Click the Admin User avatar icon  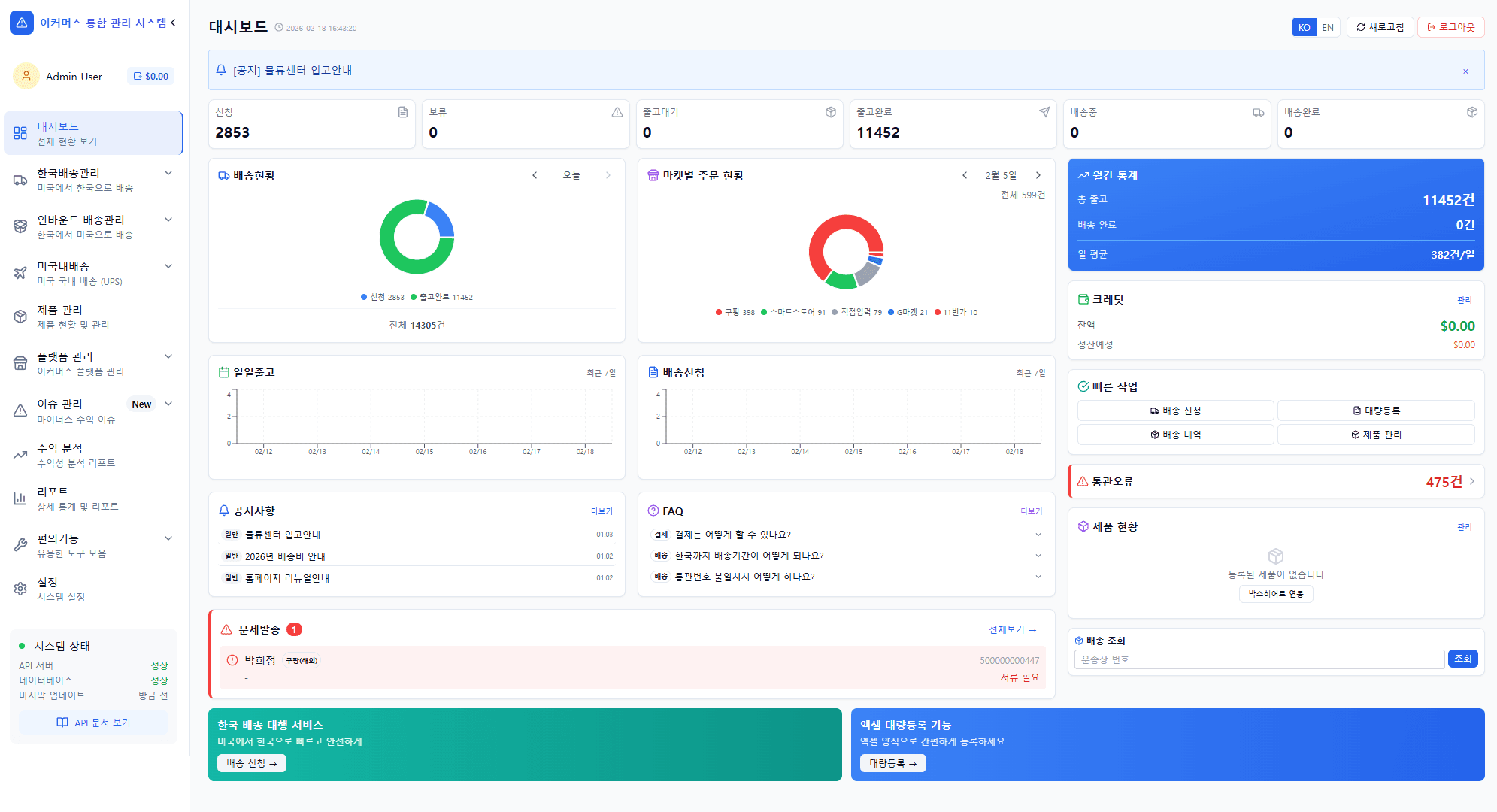click(x=26, y=76)
